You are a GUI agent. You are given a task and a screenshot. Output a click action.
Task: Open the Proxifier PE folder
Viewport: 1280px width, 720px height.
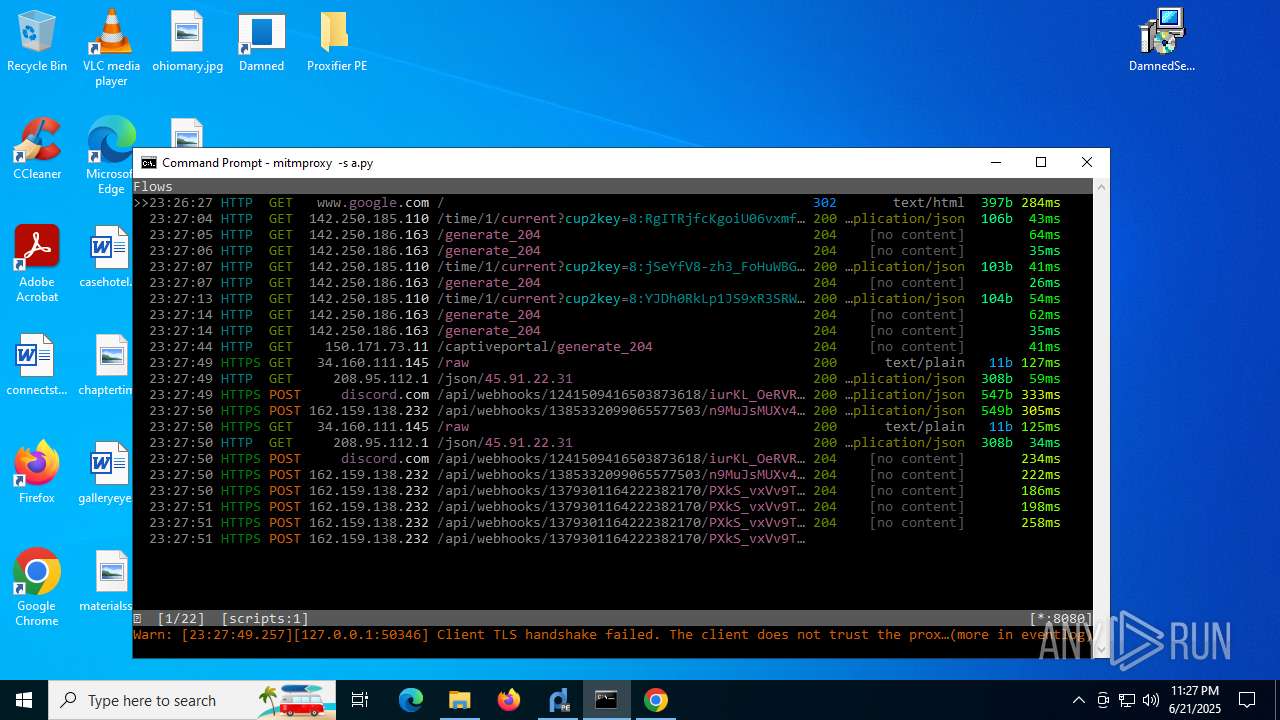click(x=336, y=42)
